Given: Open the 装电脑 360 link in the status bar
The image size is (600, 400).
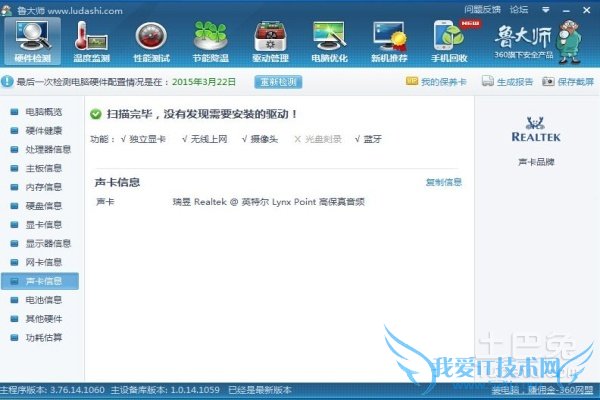Looking at the screenshot, I should coord(542,390).
